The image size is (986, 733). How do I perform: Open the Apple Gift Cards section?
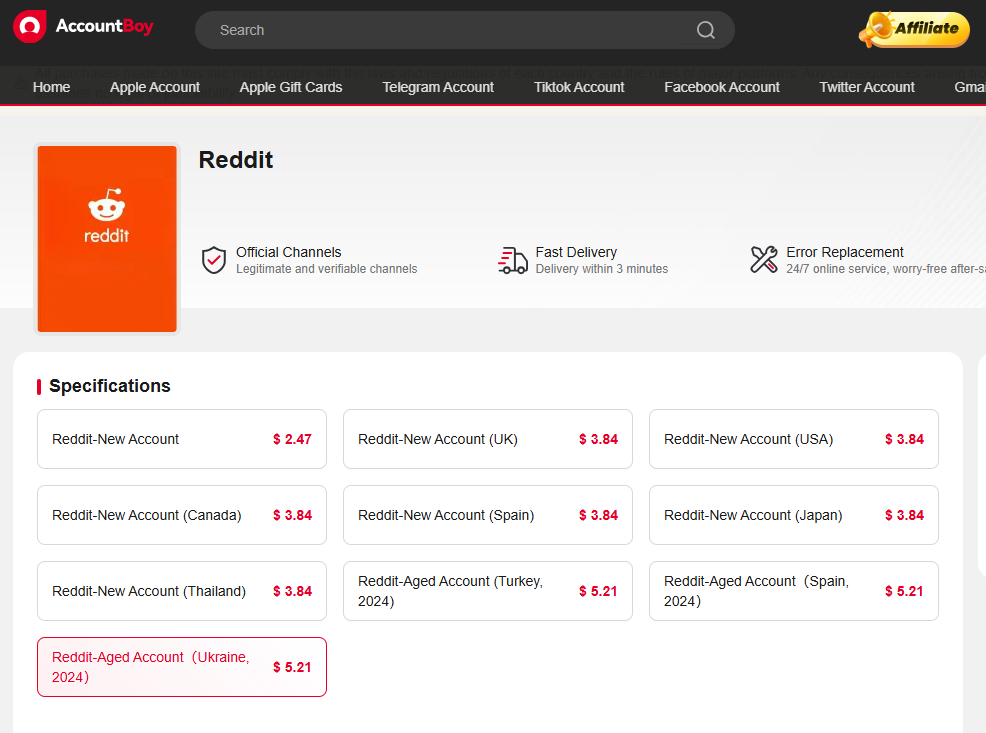tap(291, 87)
